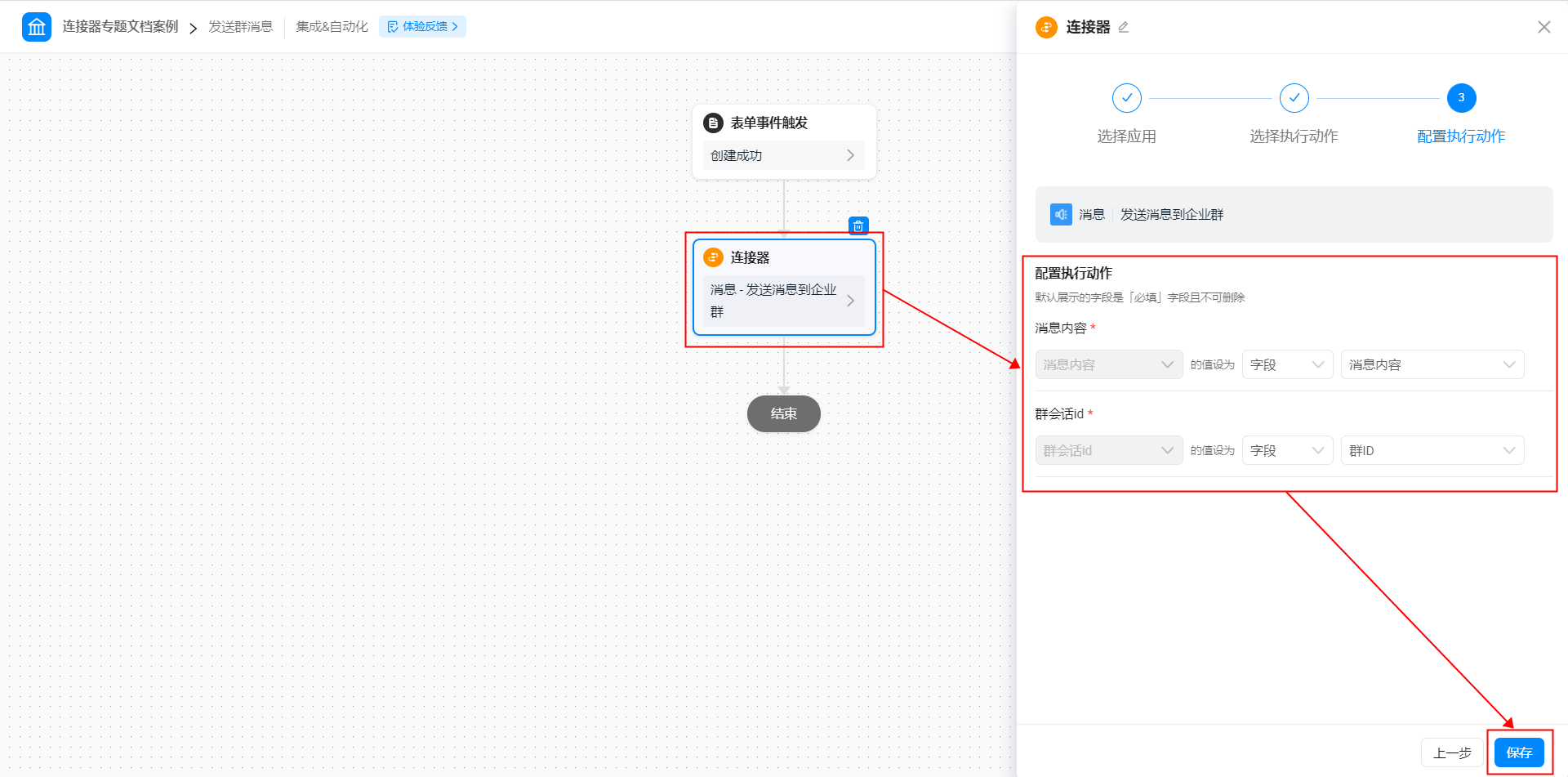The height and width of the screenshot is (777, 1568).
Task: Switch to 集成&自动化 tab
Action: tap(332, 27)
